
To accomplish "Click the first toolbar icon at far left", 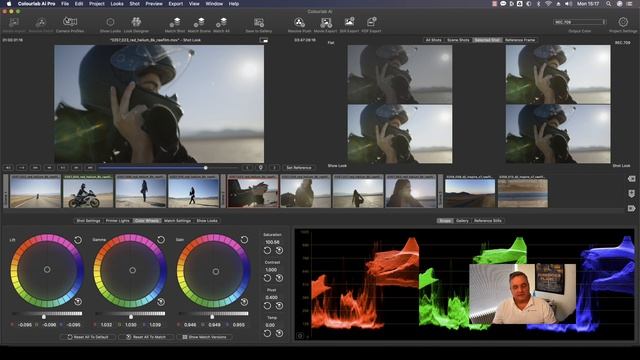I will (x=14, y=22).
